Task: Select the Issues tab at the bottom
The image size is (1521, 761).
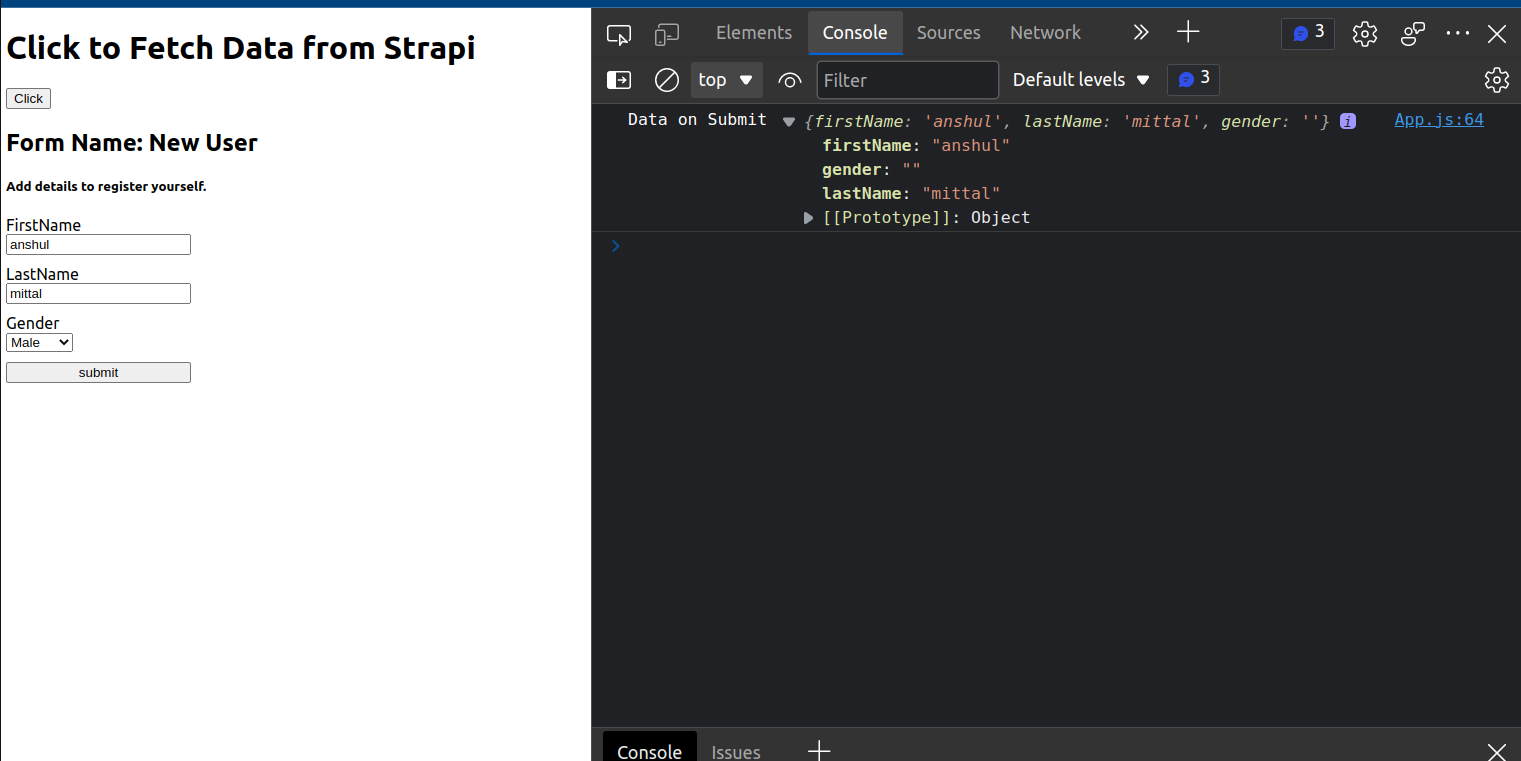Action: [735, 751]
